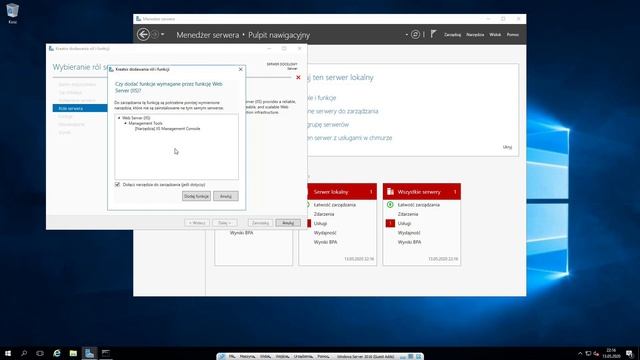640x360 pixels.
Task: Open the Narzędzia menu
Action: (x=475, y=35)
